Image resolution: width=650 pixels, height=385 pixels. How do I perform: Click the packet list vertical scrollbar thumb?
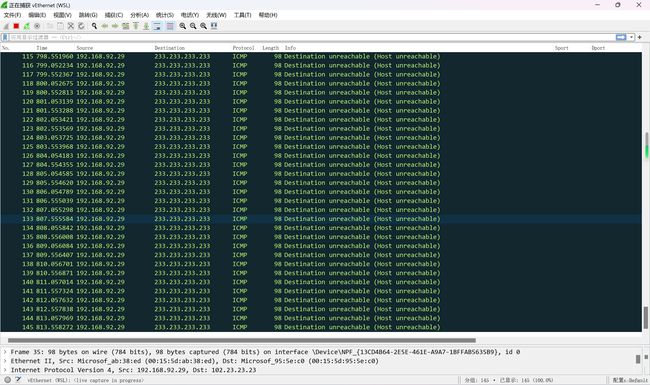[646, 318]
